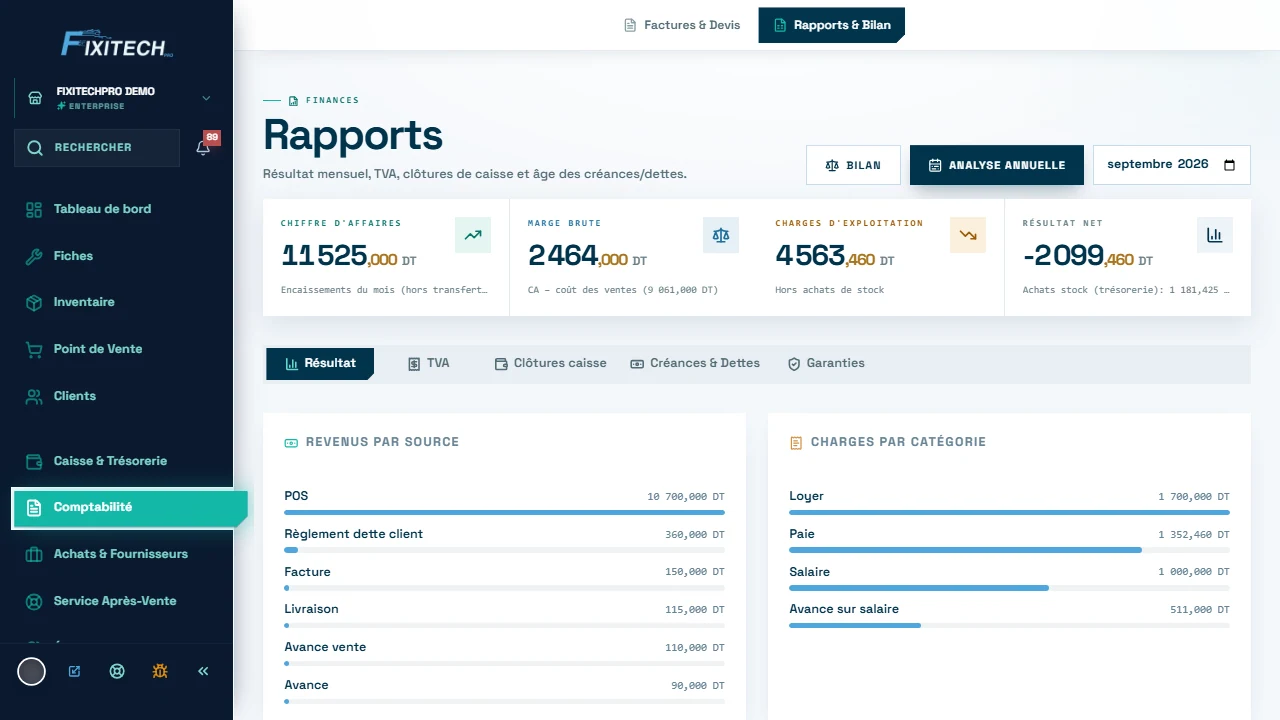Select the Résultat report tab

click(x=320, y=364)
